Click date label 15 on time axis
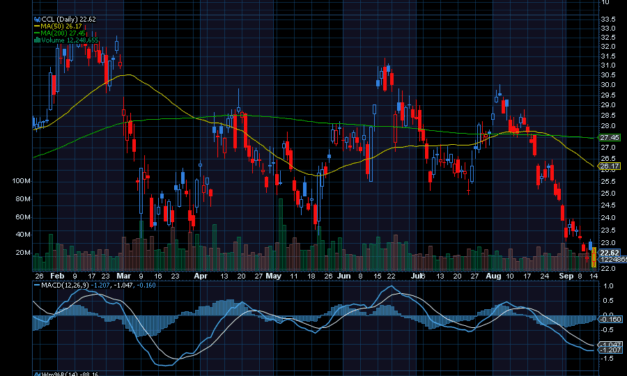Screen dimensions: 627x376 pyautogui.click(x=377, y=276)
